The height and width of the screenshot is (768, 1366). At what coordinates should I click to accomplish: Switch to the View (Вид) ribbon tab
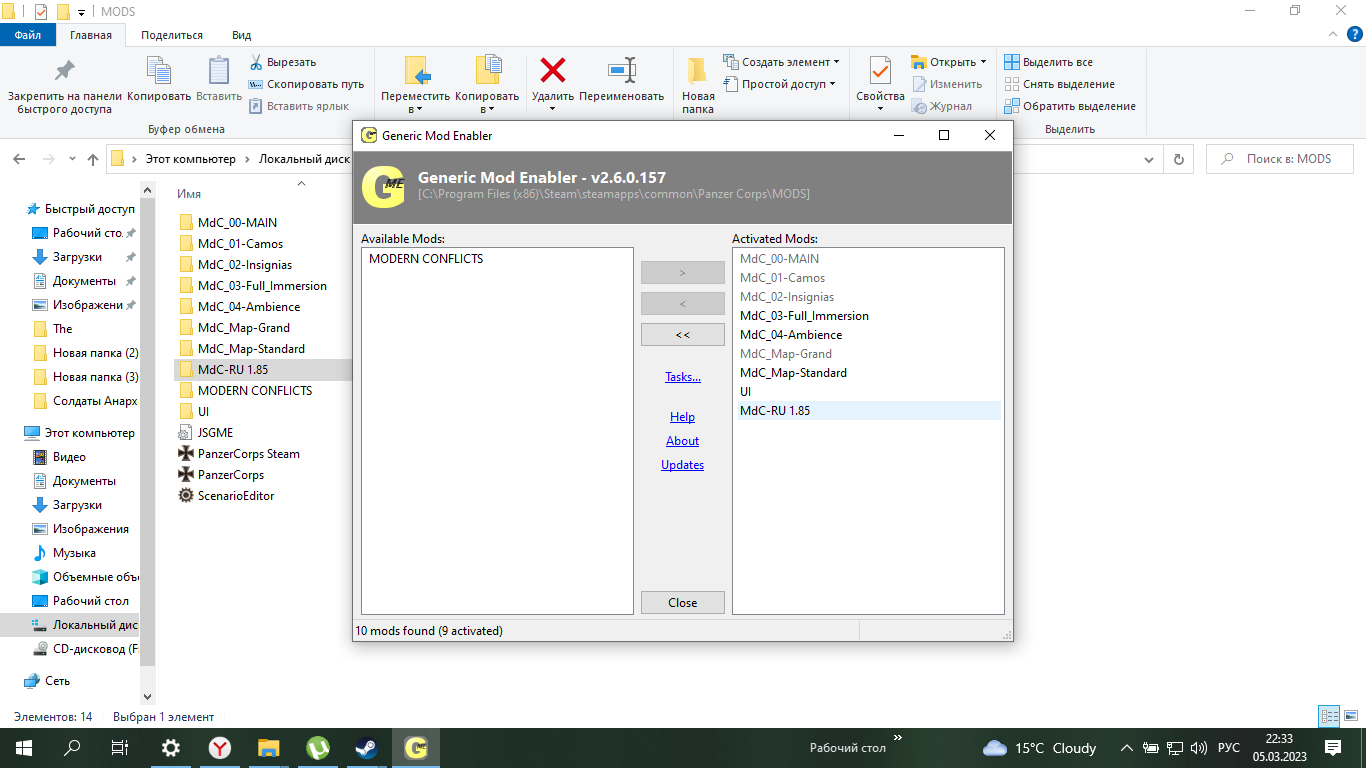click(x=241, y=35)
